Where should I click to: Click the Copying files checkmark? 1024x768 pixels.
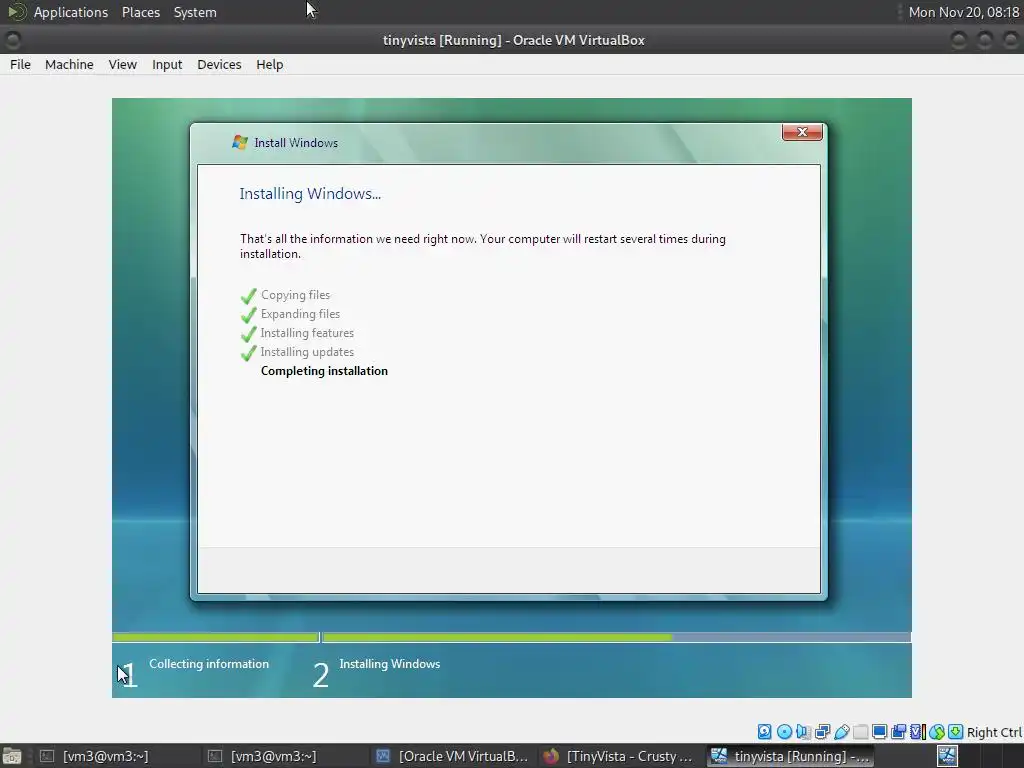[248, 296]
